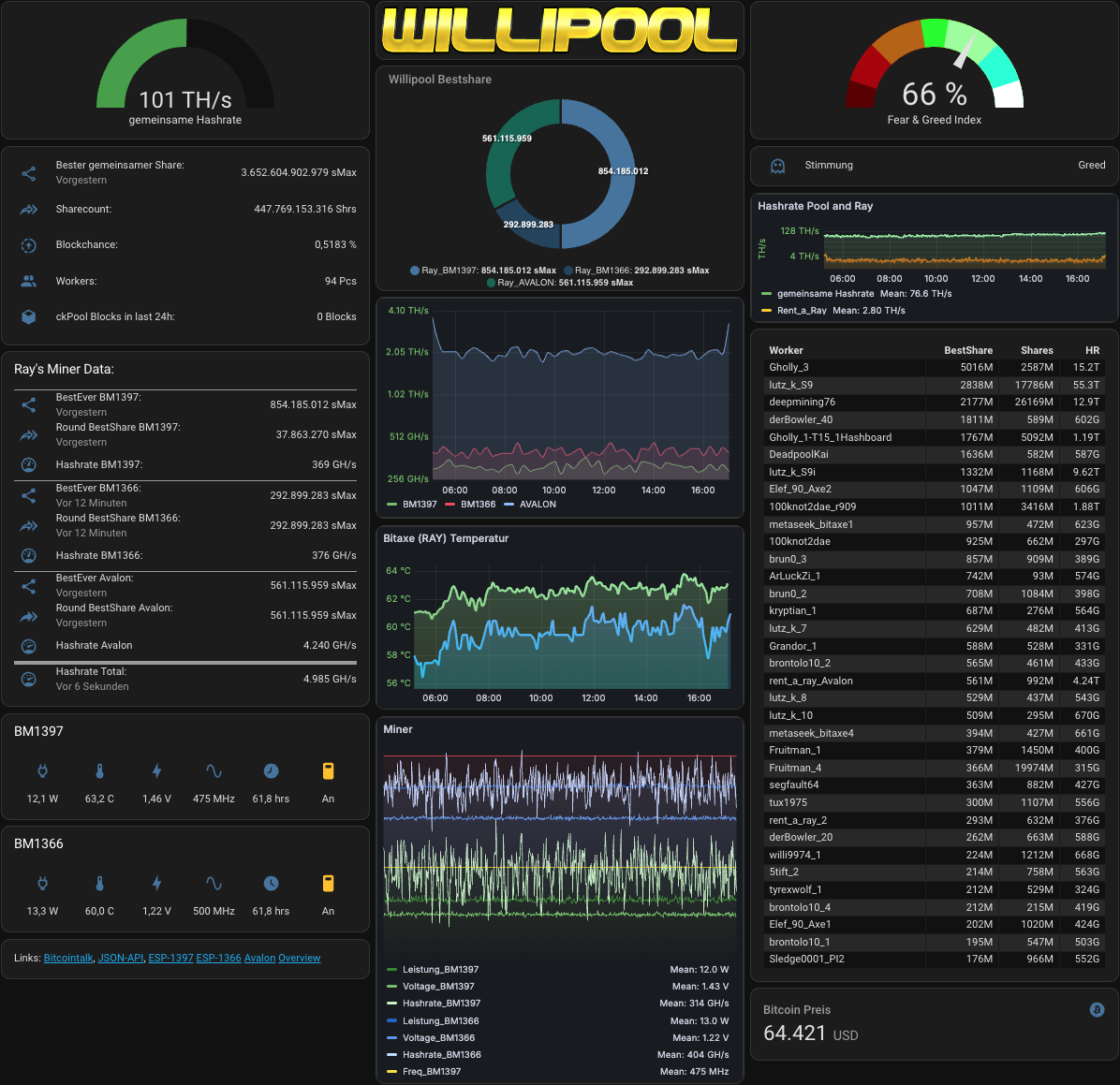
Task: Toggle AVALON series in hashrate chart legend
Action: click(530, 505)
